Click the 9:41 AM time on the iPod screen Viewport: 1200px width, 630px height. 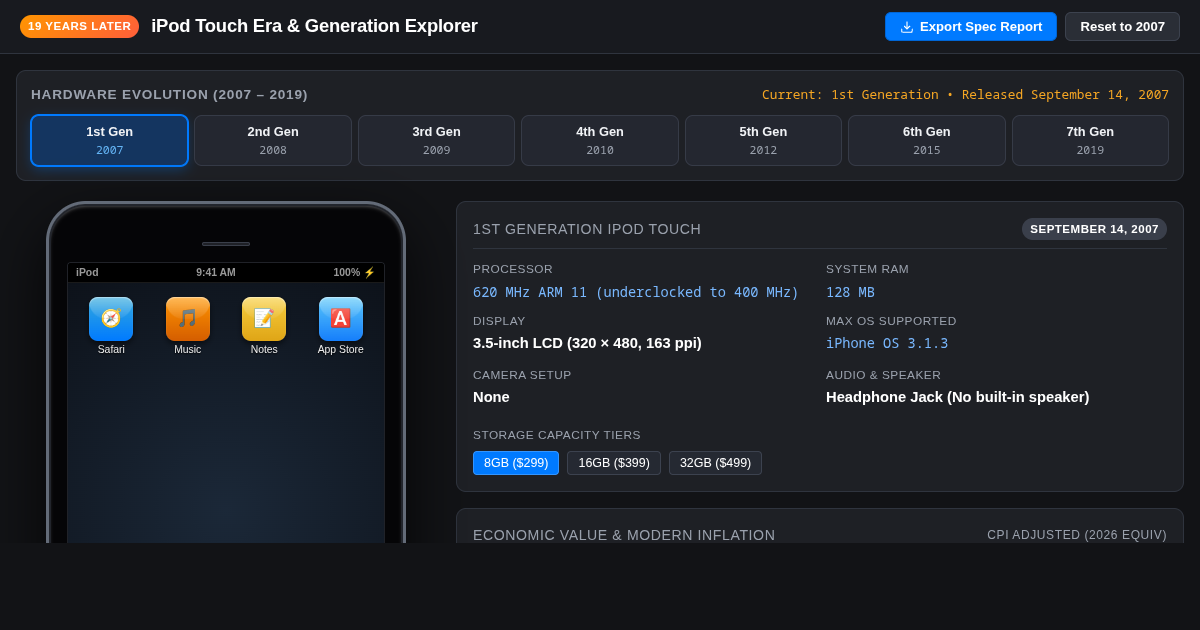216,272
